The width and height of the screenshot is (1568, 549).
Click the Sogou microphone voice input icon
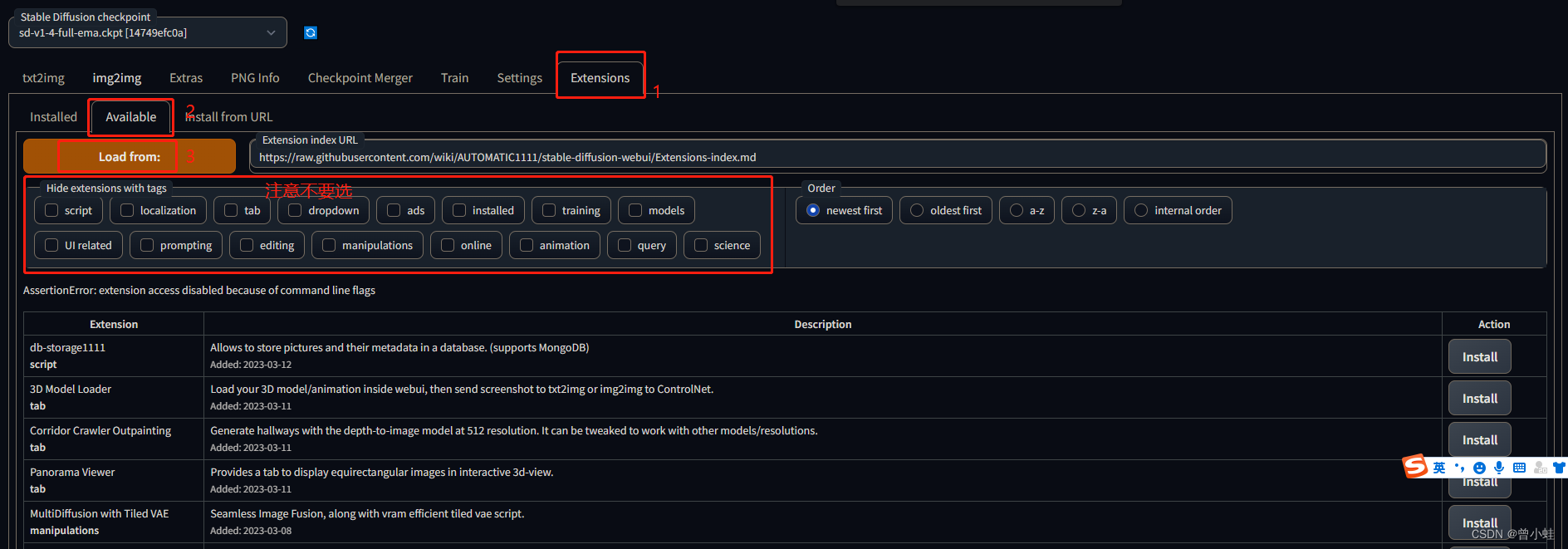[1499, 468]
